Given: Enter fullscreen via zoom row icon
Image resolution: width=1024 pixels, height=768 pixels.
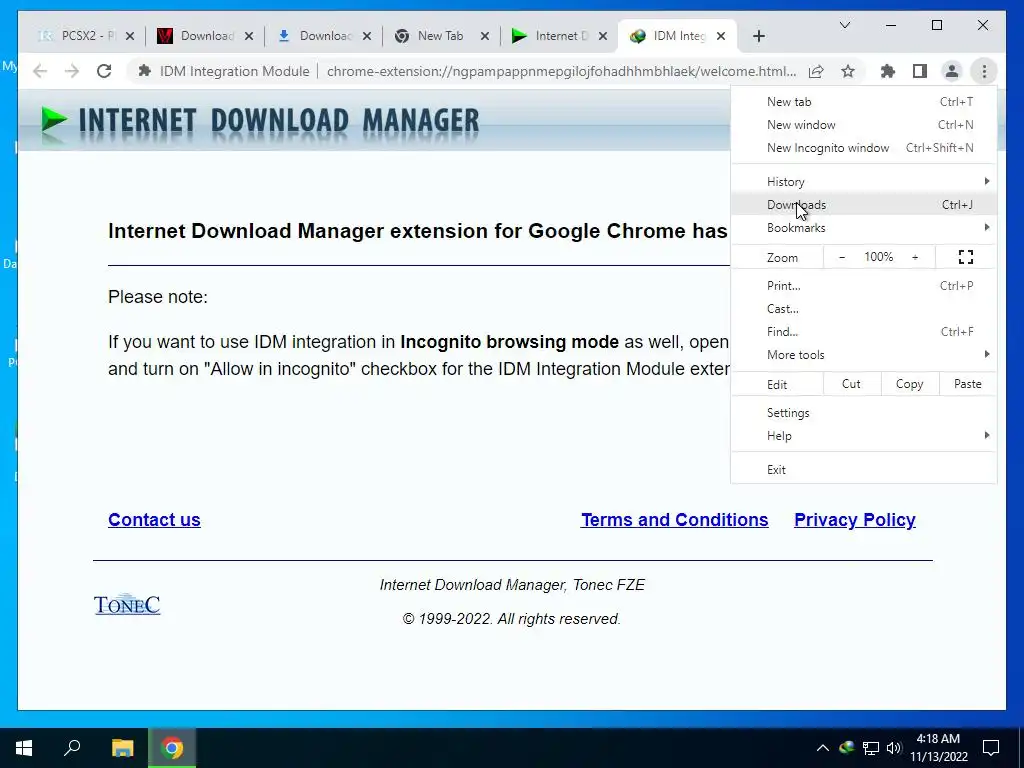Looking at the screenshot, I should click(966, 257).
